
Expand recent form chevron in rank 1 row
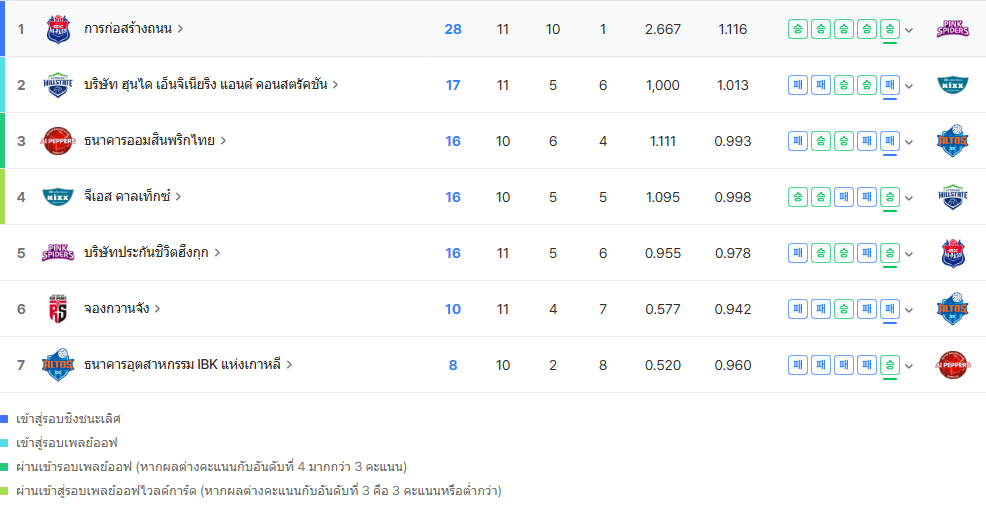tap(909, 30)
